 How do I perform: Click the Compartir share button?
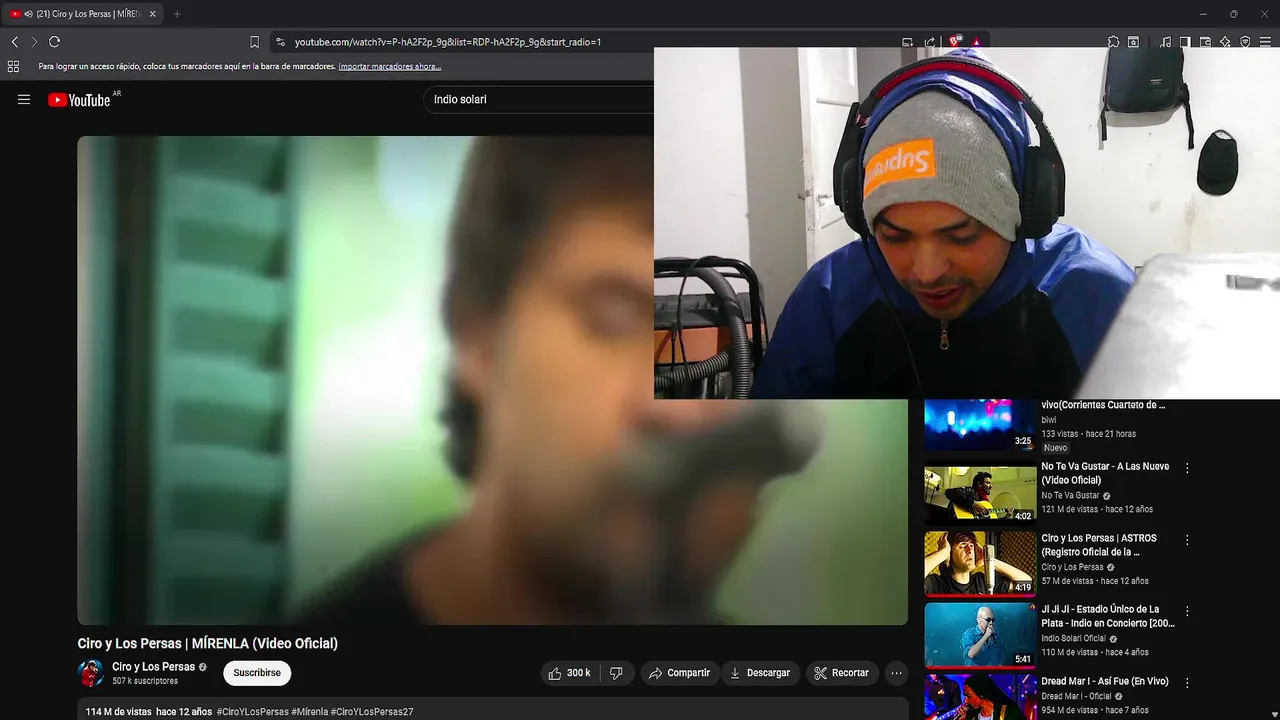[x=679, y=673]
